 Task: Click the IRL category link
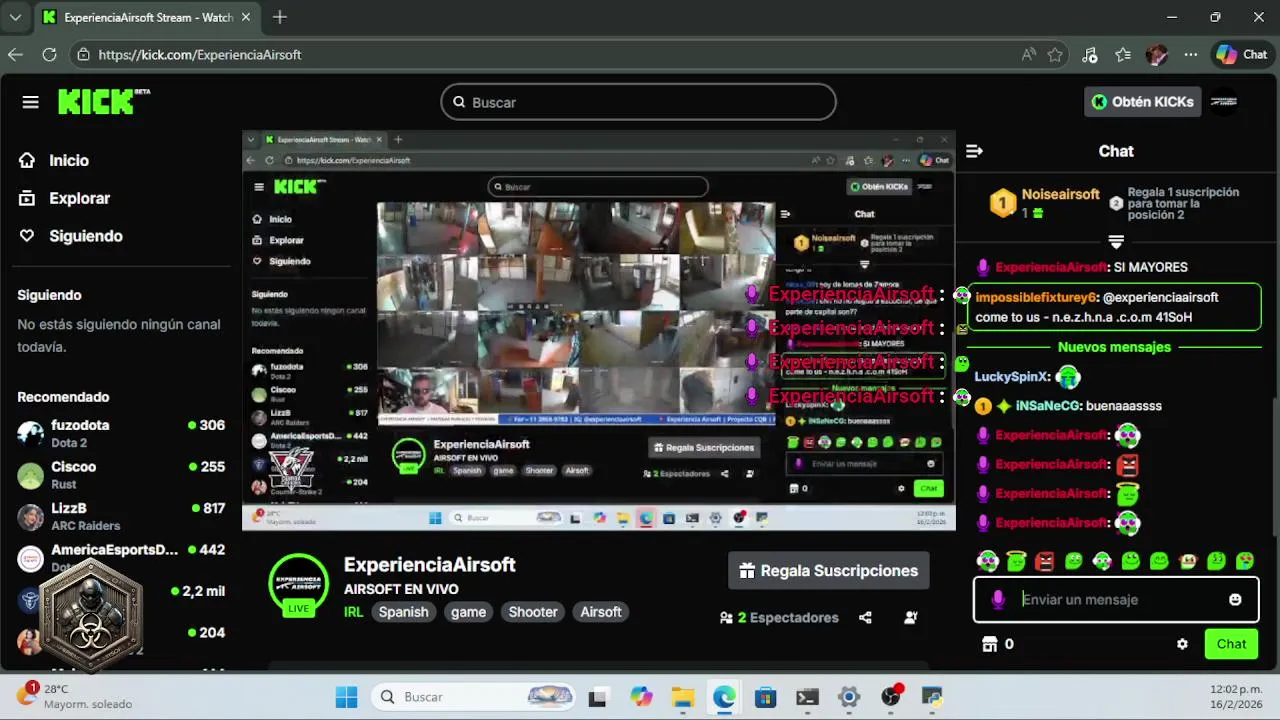[353, 612]
